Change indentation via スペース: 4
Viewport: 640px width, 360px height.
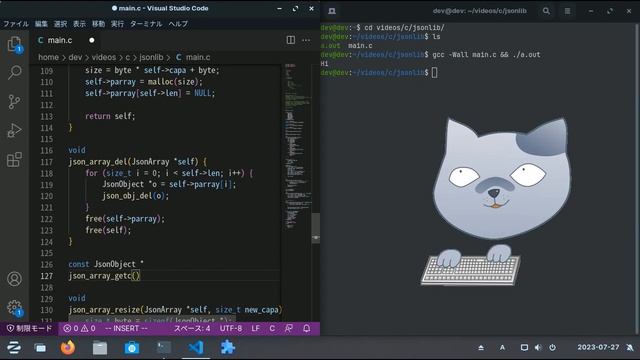click(192, 328)
